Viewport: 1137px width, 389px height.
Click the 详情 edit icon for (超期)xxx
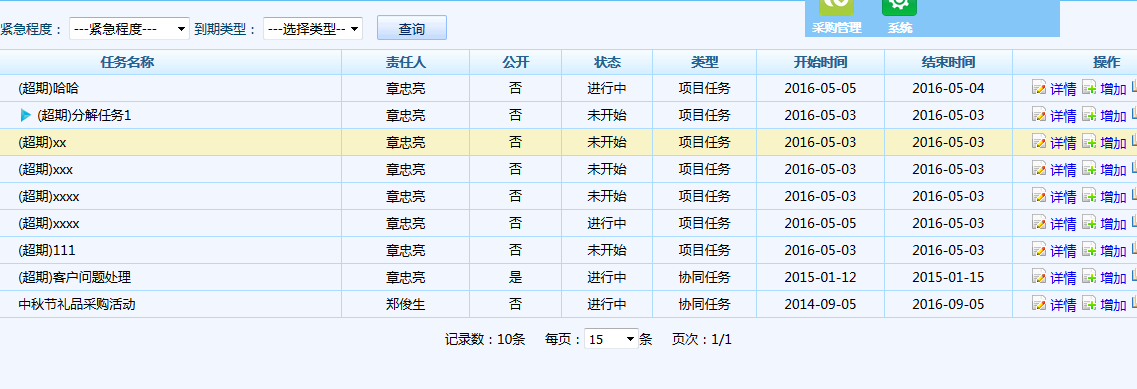[1039, 169]
